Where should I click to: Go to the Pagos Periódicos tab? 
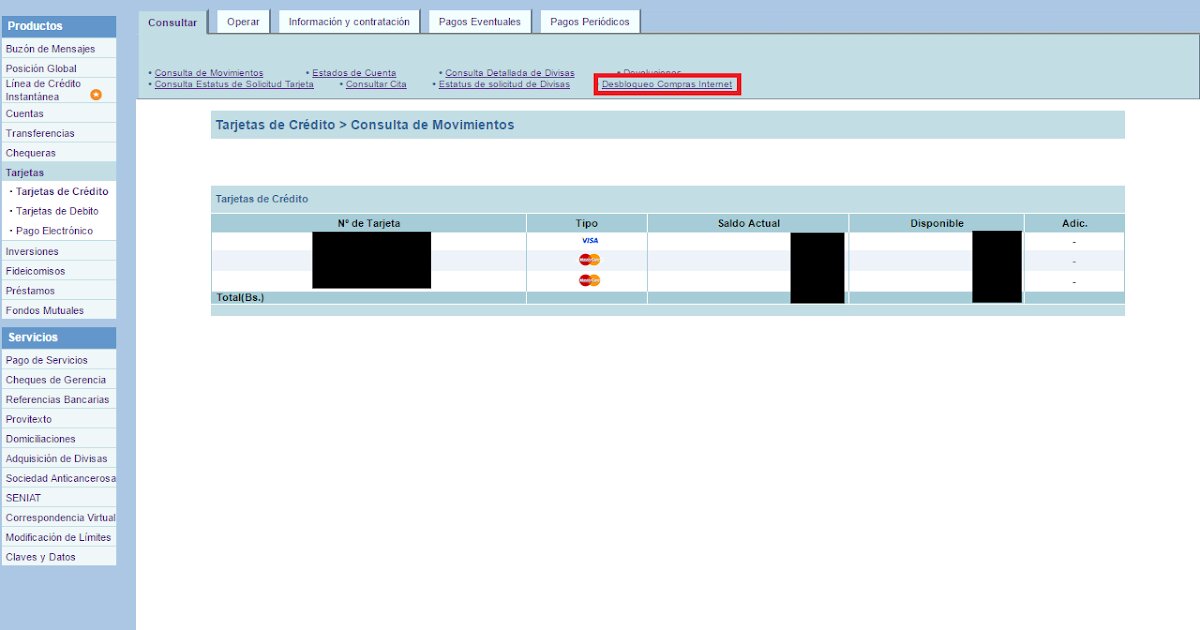590,22
